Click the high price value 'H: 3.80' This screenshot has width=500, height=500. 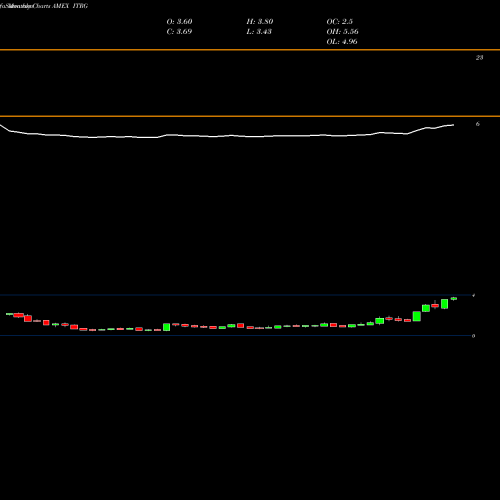[260, 22]
